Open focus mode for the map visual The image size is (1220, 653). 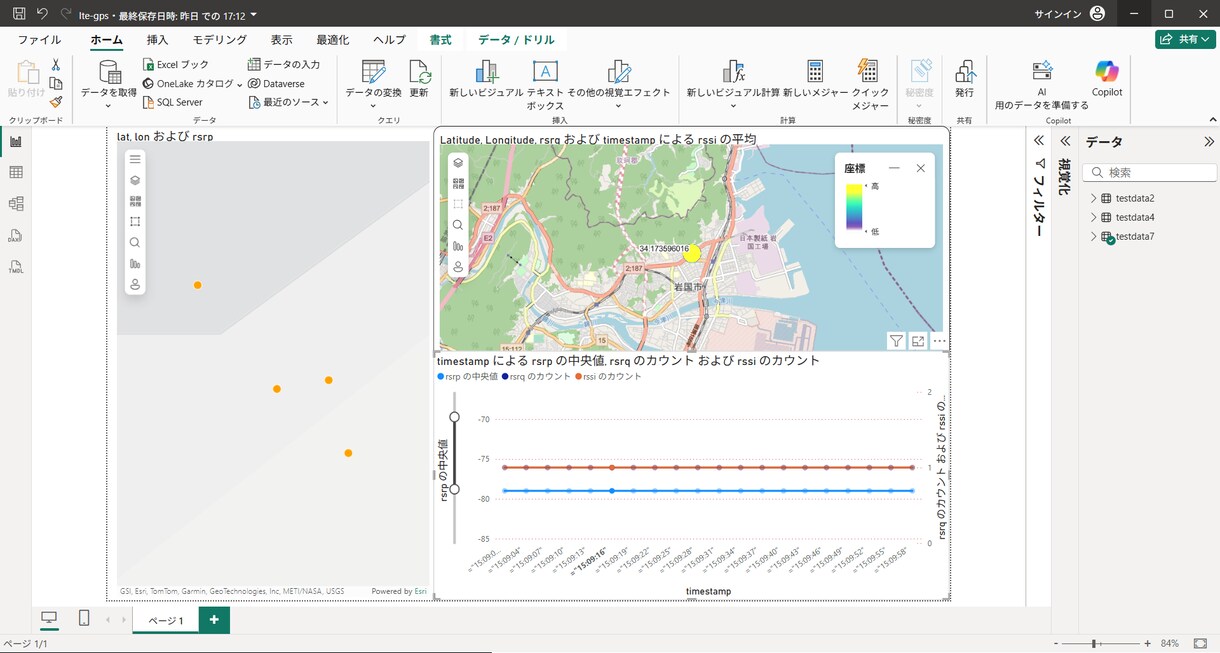pyautogui.click(x=918, y=341)
